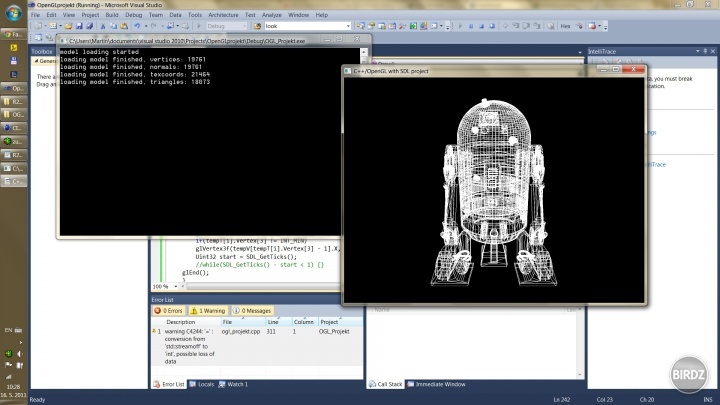Open the 'look' find combo box dropdown
This screenshot has width=720, height=405.
click(x=348, y=26)
